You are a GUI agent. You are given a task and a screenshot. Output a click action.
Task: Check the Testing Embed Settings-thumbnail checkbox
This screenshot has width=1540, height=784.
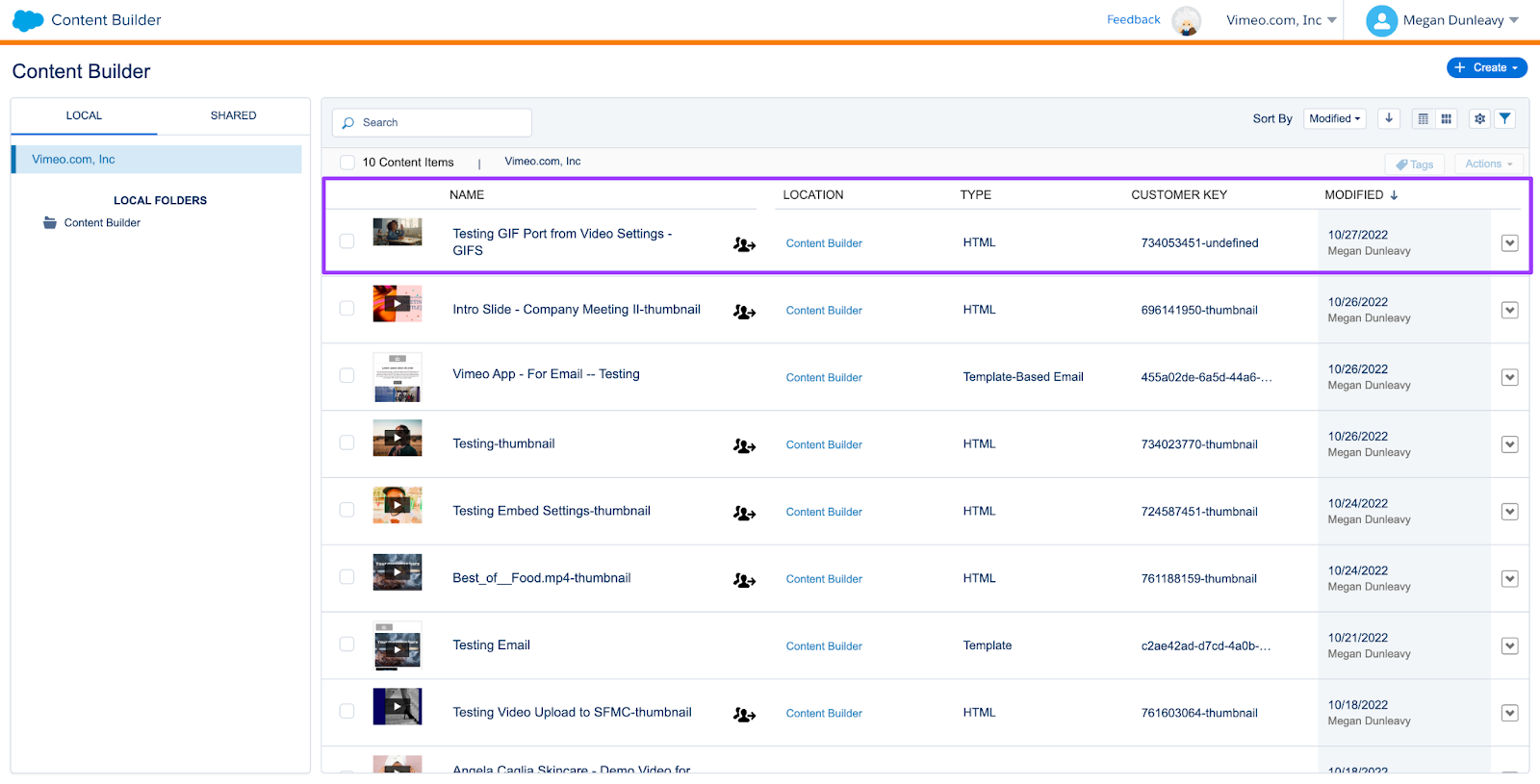pos(346,510)
